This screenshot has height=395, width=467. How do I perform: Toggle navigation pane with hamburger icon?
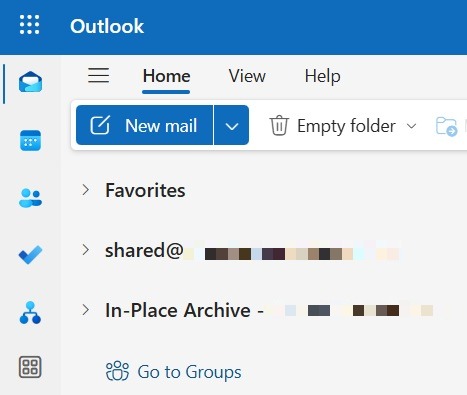[x=98, y=75]
